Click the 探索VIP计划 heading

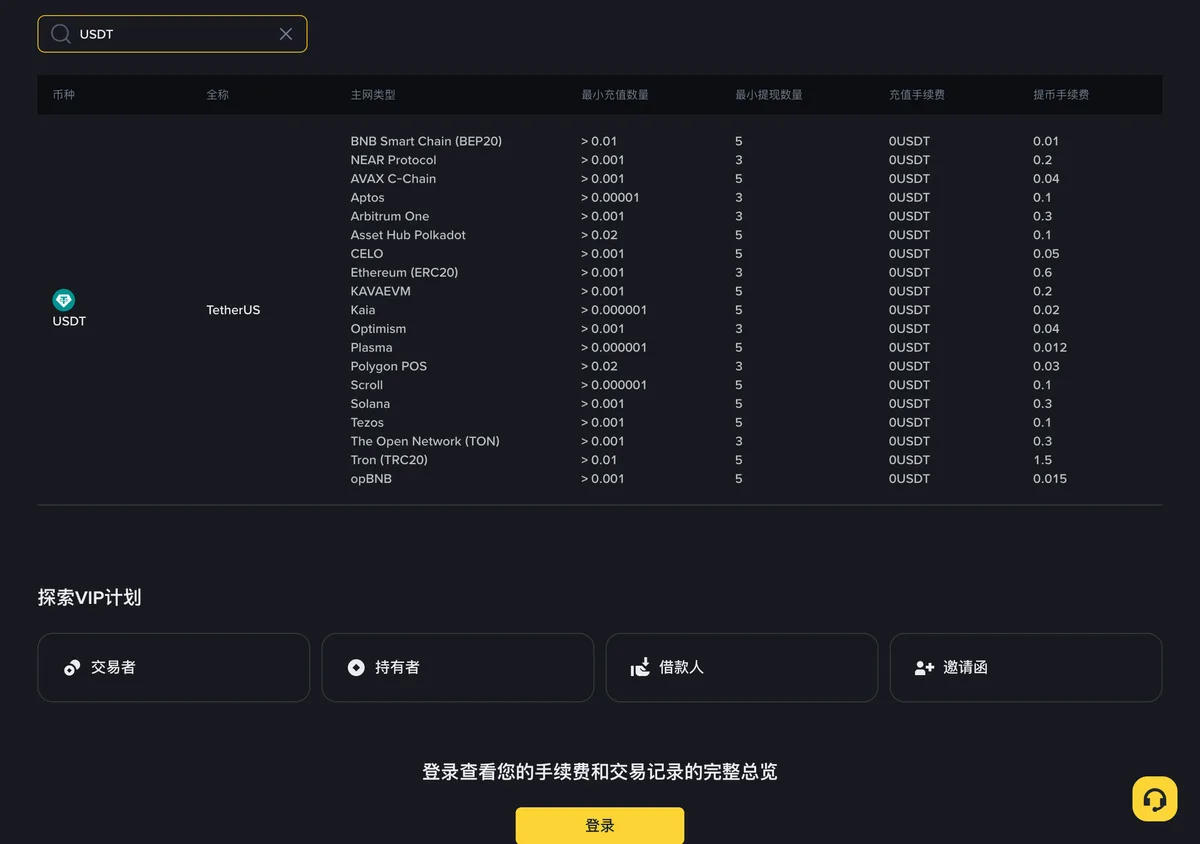(89, 598)
